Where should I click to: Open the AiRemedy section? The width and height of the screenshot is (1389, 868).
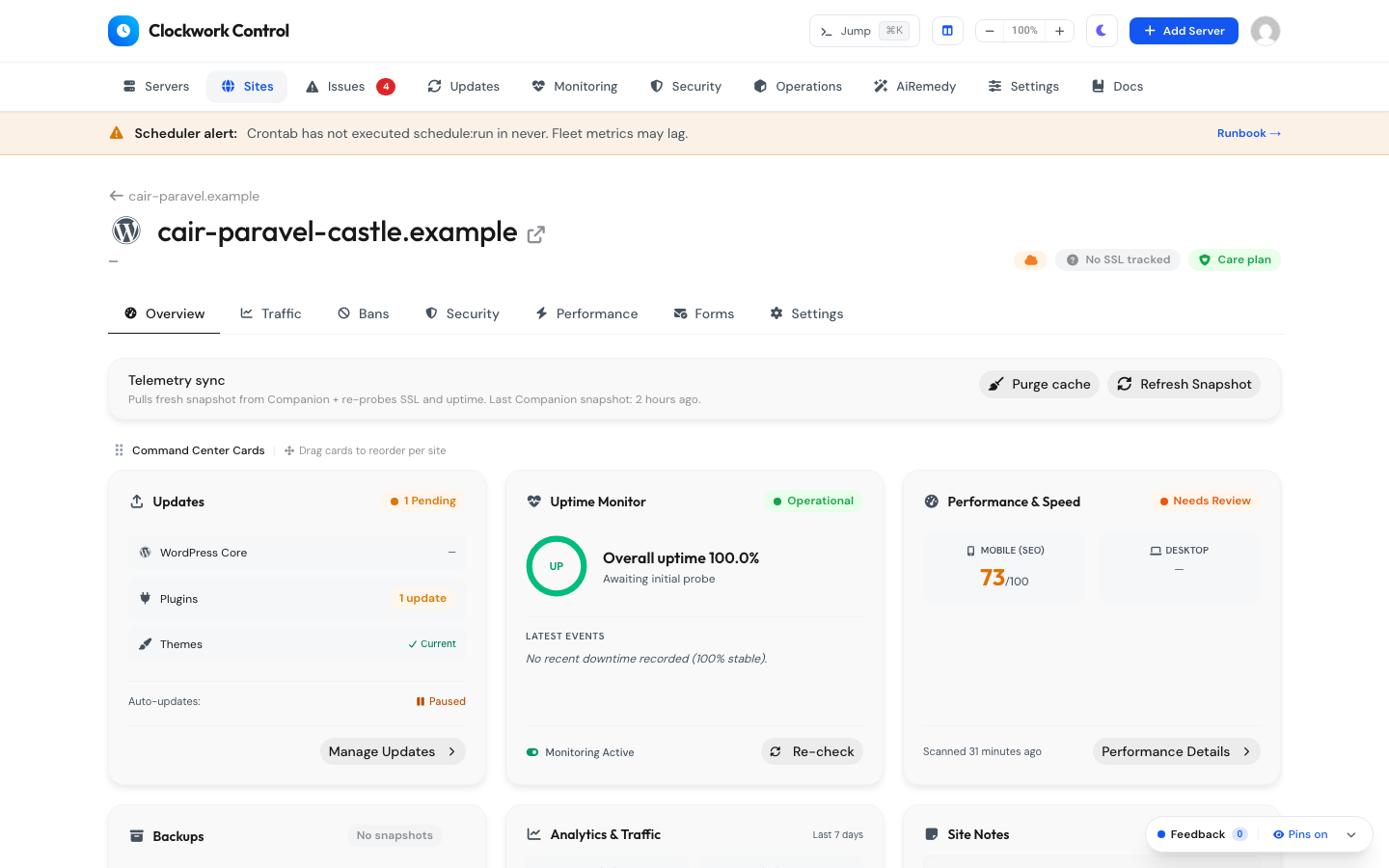914,87
